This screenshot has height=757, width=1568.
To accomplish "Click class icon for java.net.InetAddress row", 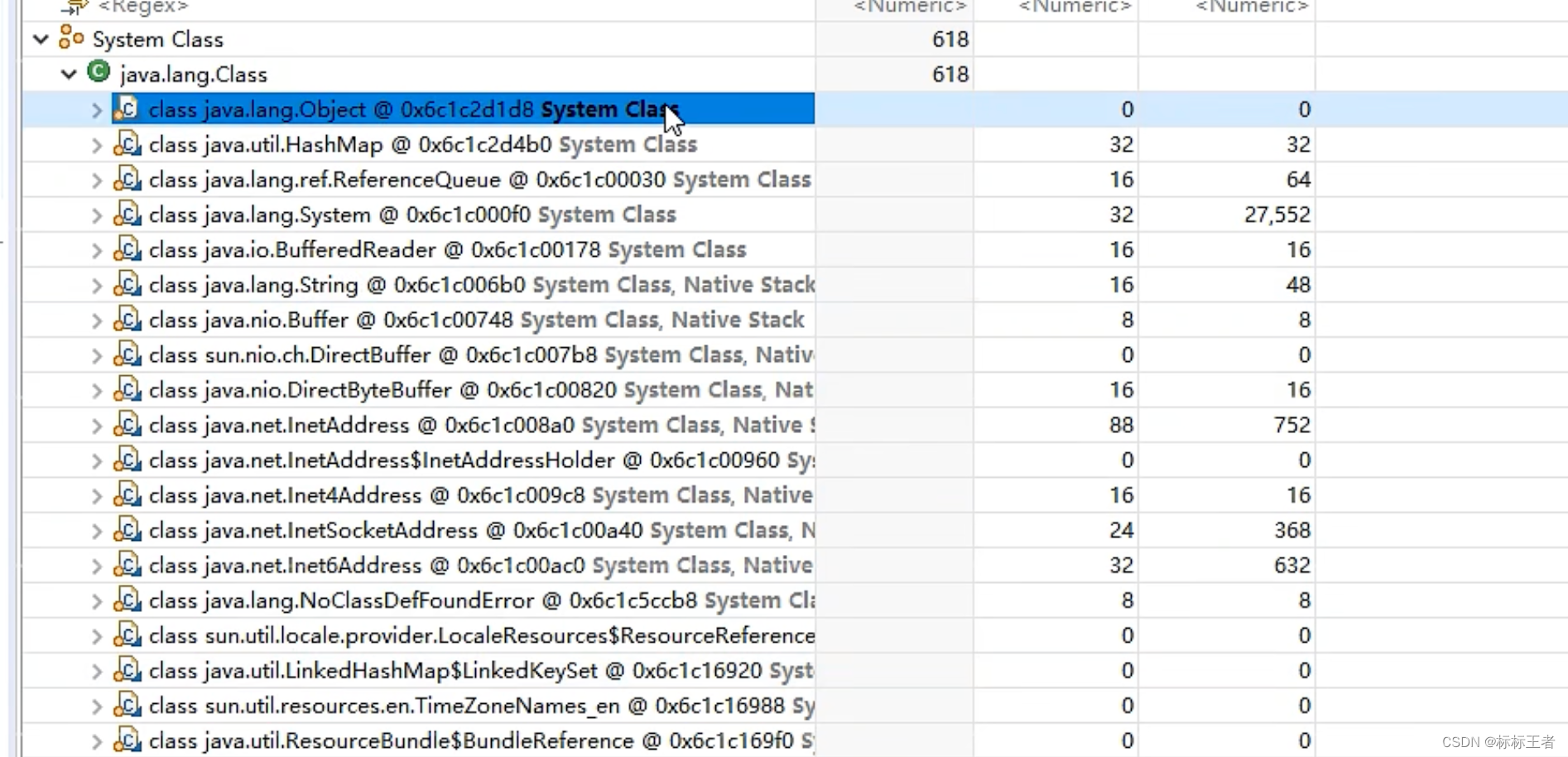I will point(127,424).
